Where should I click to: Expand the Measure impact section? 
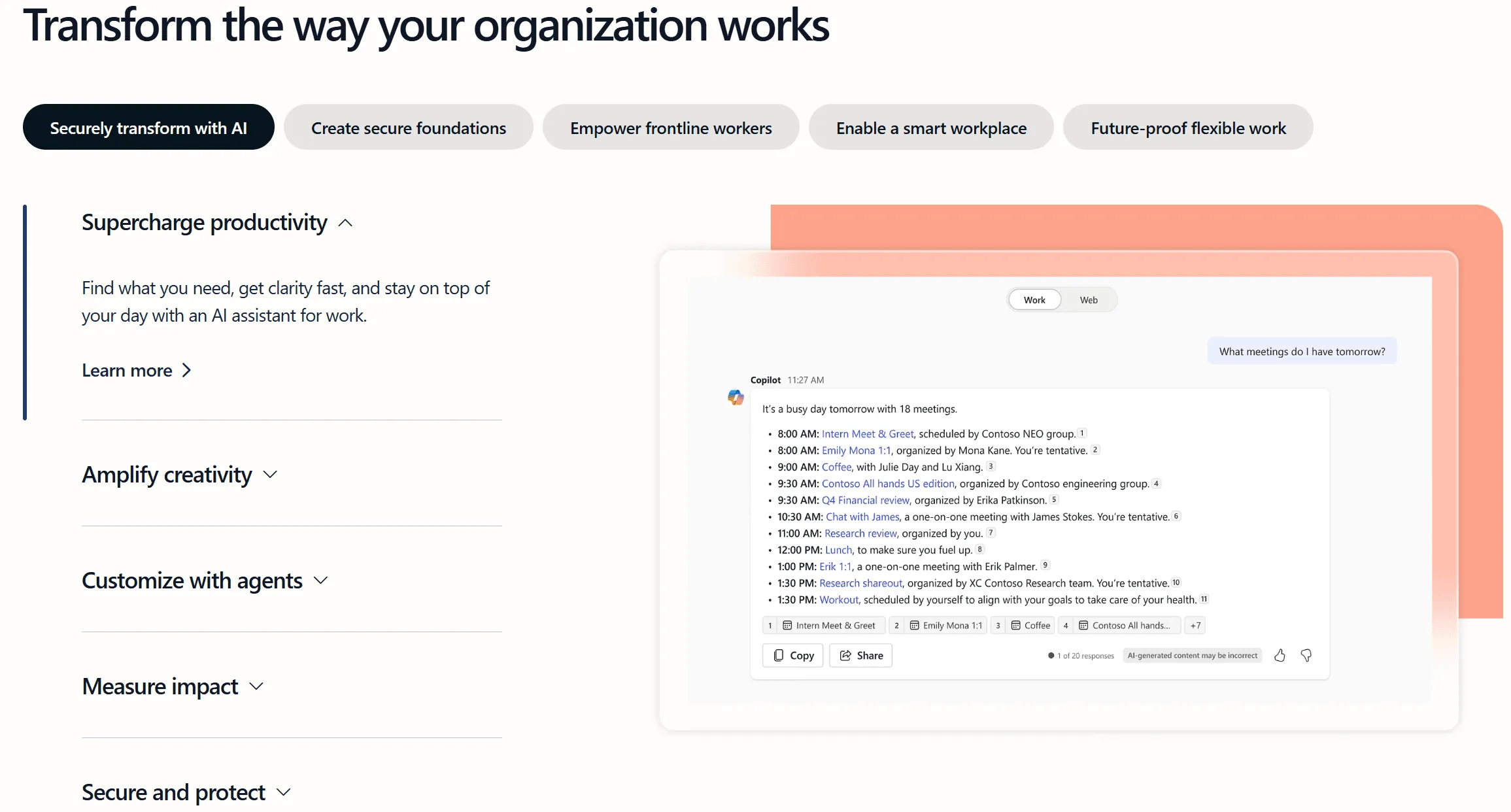[173, 686]
